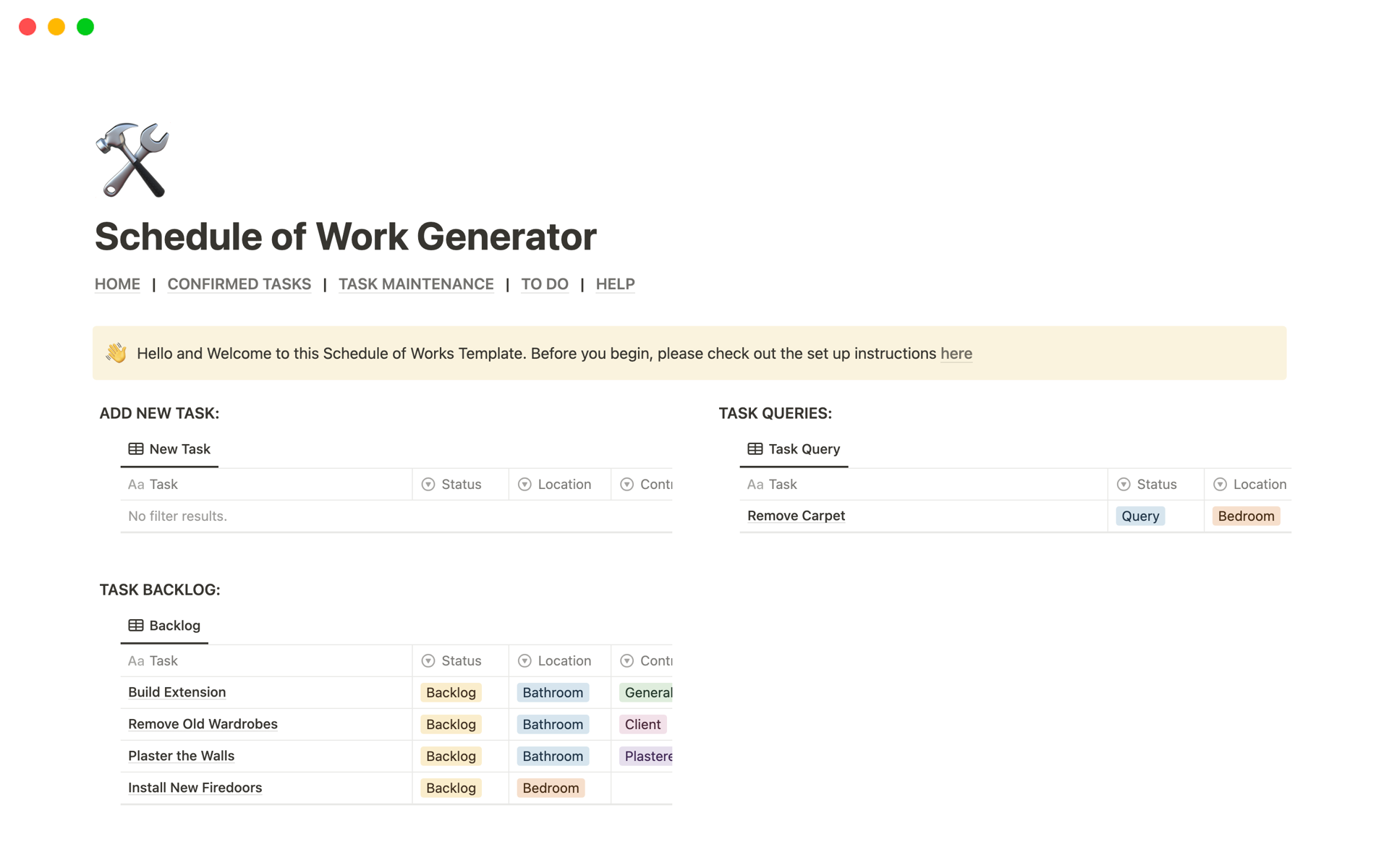
Task: Open the CONFIRMED TASKS navigation link
Action: pos(239,284)
